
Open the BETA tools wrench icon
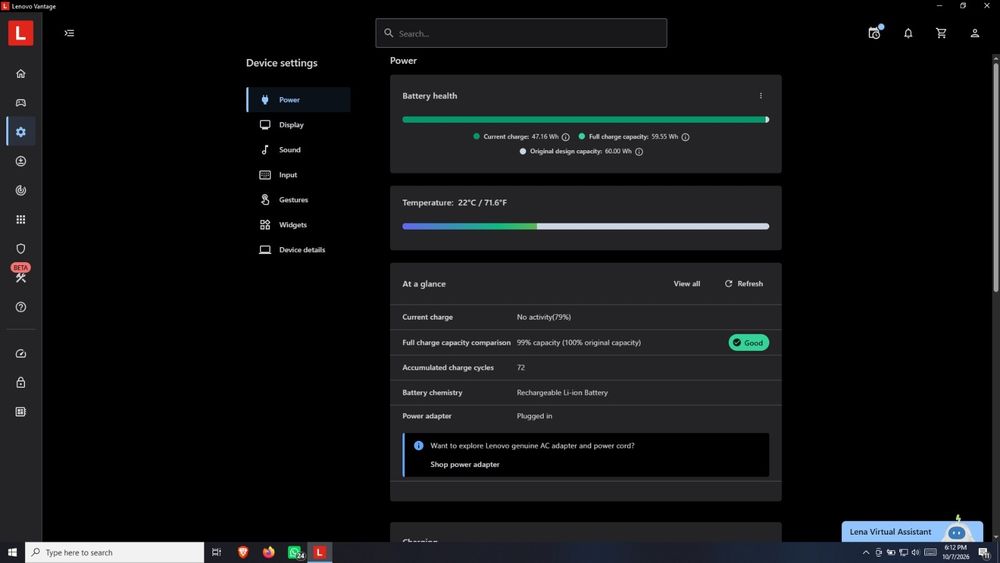point(20,277)
